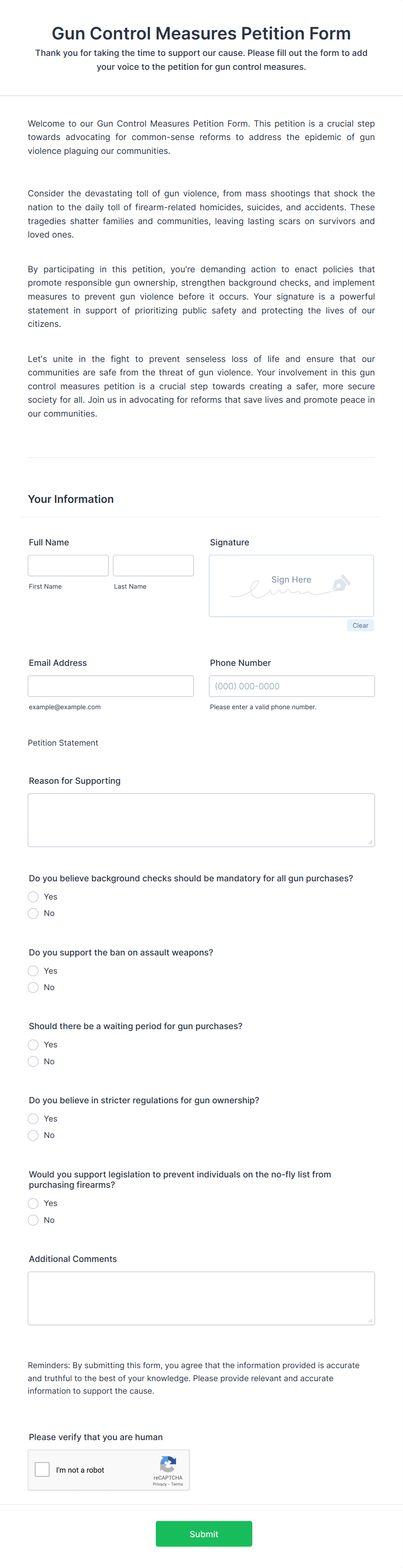Clear the signature field

tap(361, 625)
